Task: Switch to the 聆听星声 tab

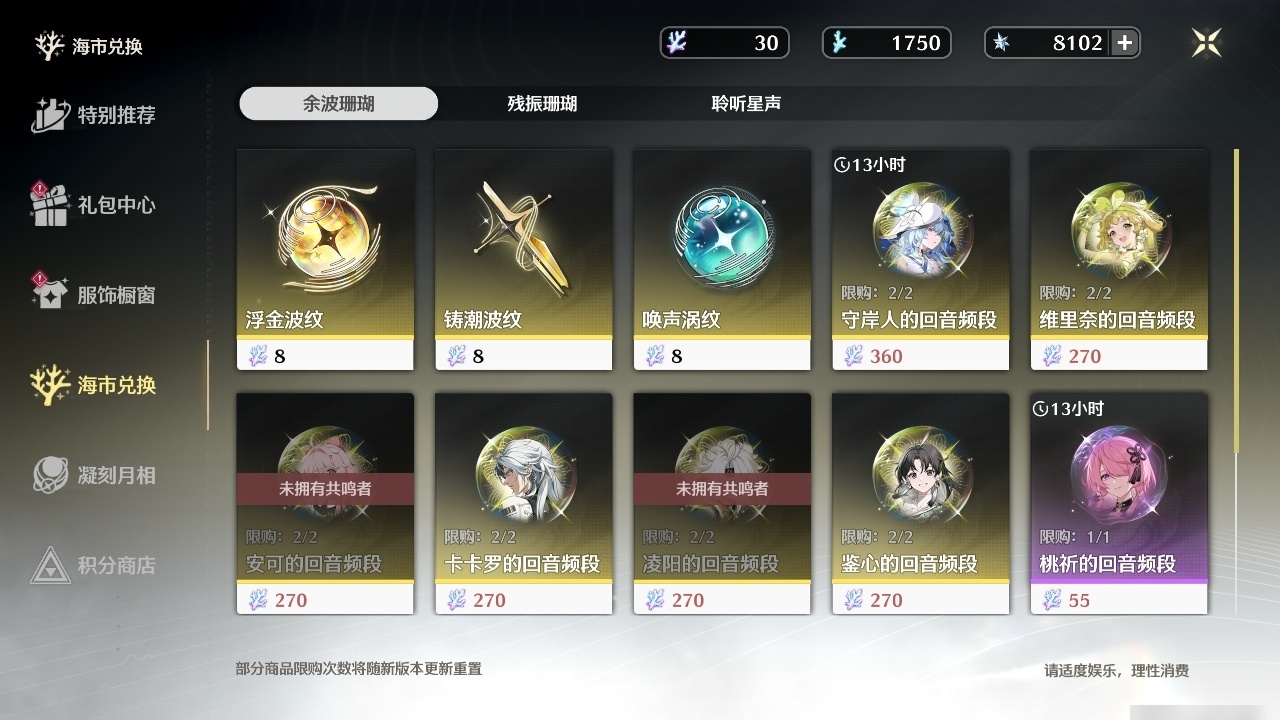Action: click(x=746, y=103)
